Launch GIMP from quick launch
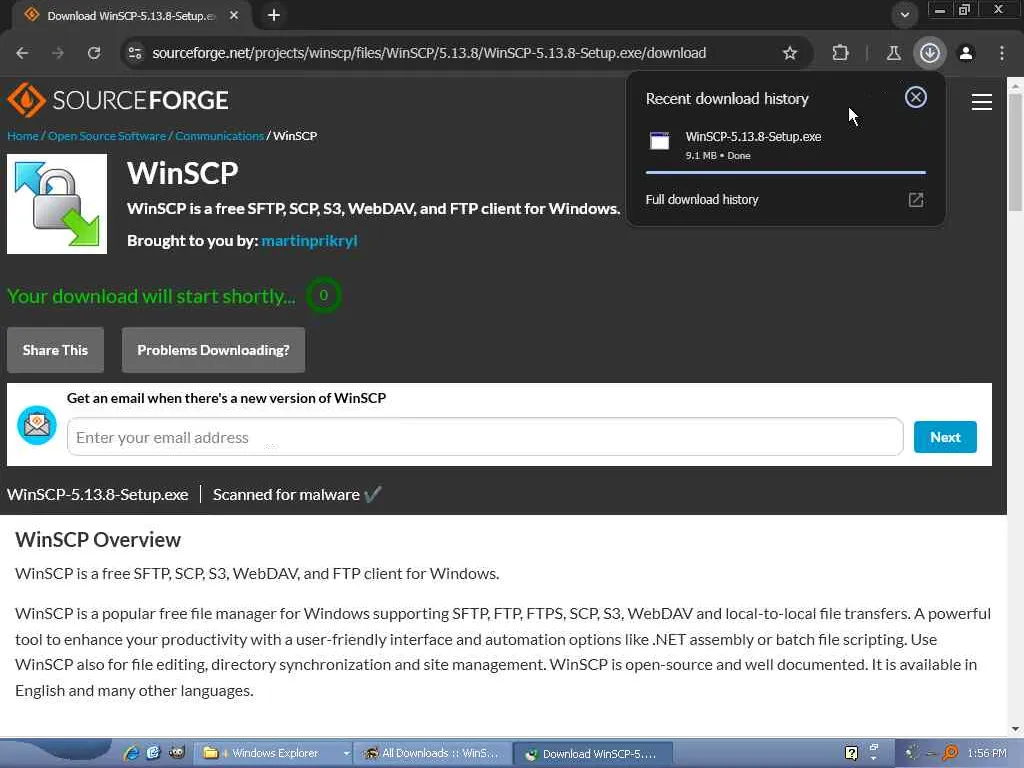The image size is (1024, 768). tap(176, 753)
